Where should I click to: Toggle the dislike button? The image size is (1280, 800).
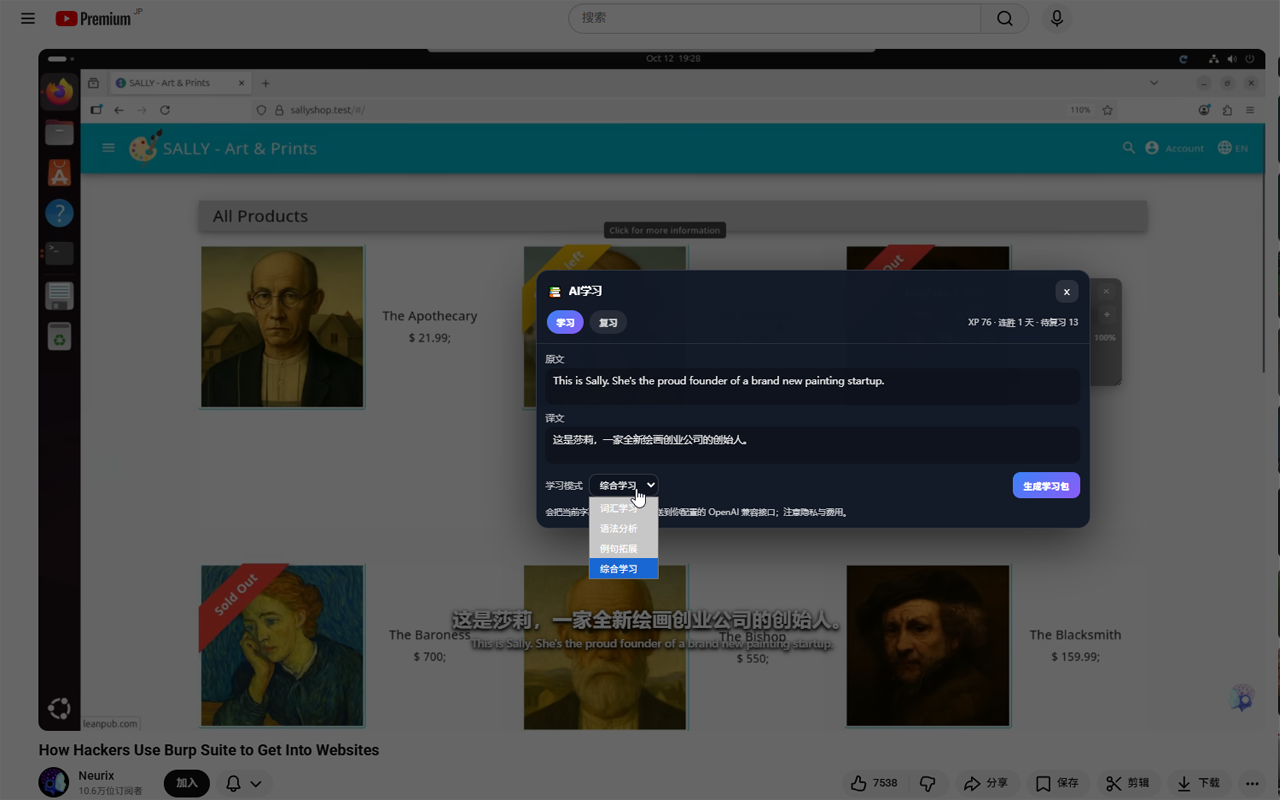click(x=927, y=783)
